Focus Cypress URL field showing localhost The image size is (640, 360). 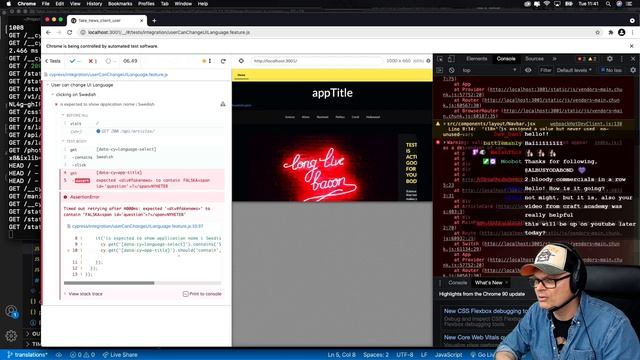pyautogui.click(x=316, y=61)
